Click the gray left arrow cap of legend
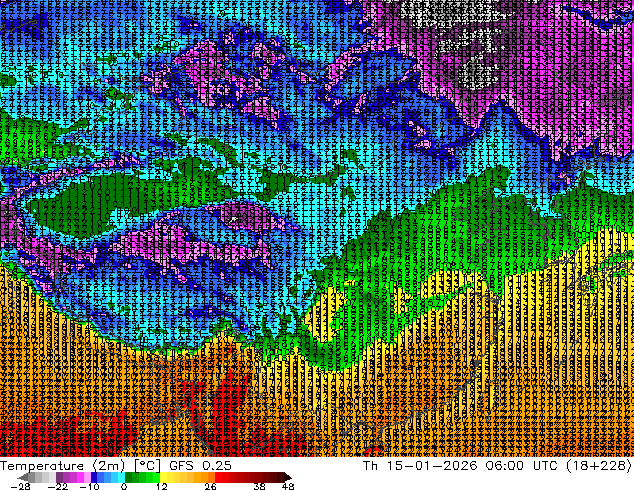 (x=23, y=477)
